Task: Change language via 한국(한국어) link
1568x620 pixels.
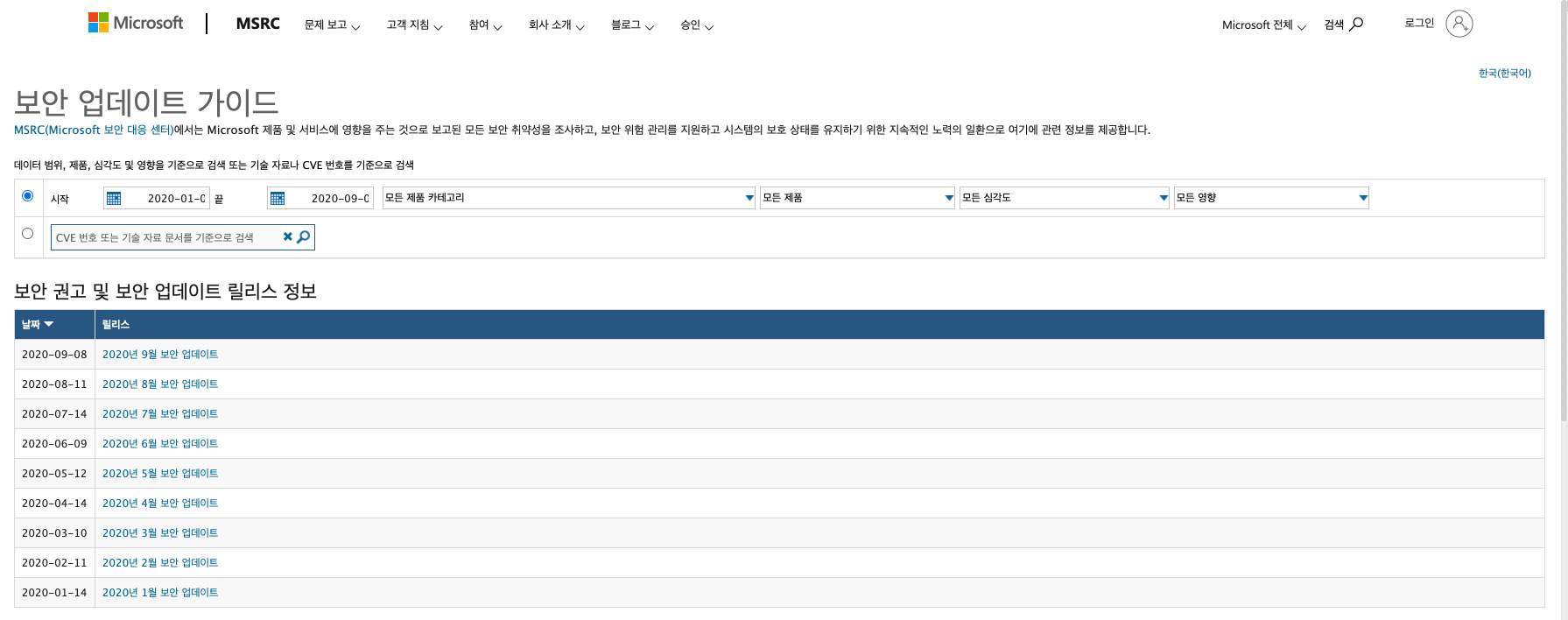Action: tap(1504, 73)
